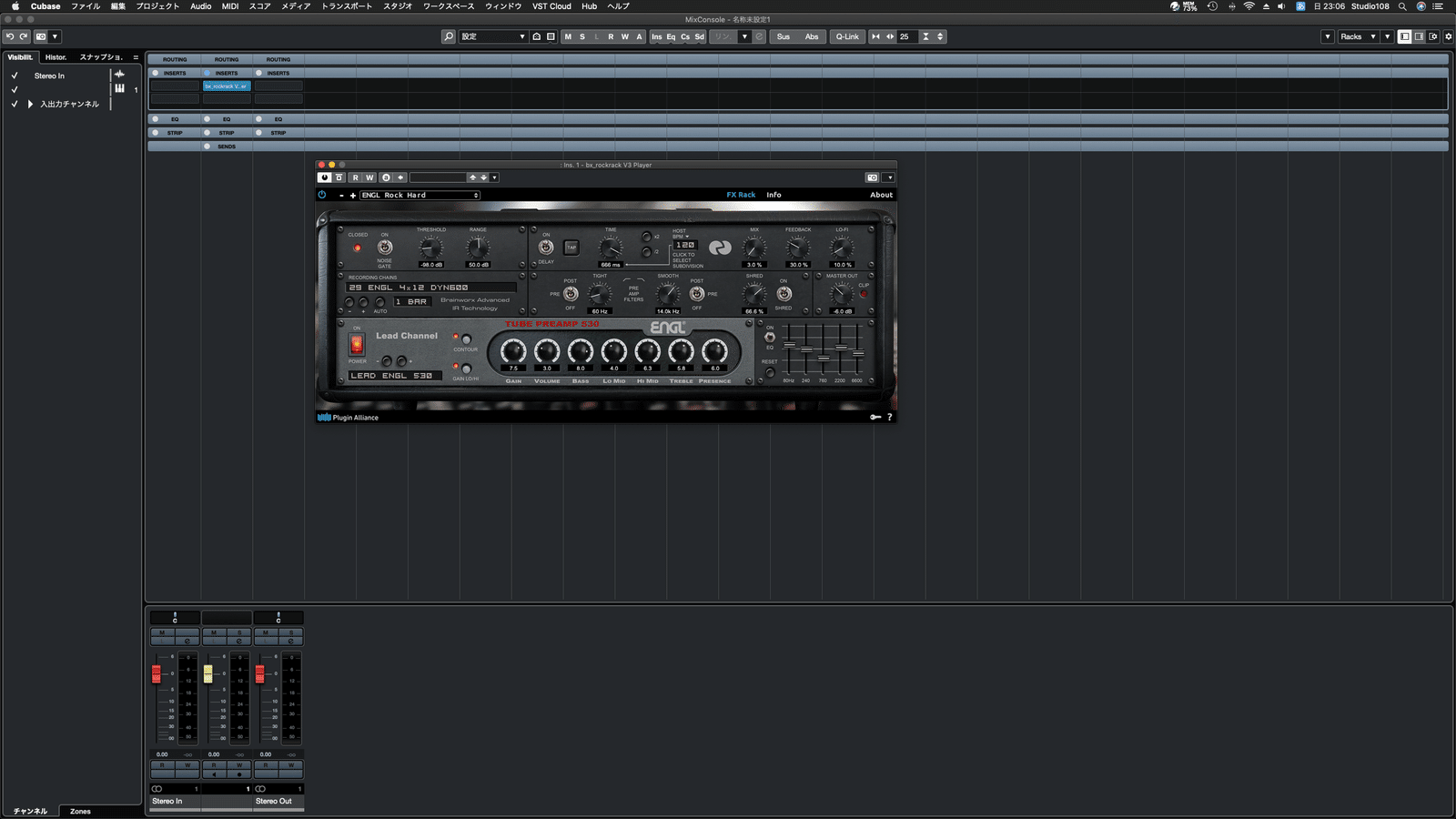Toggle the amp EQ ON switch
1456x819 pixels.
coord(770,338)
